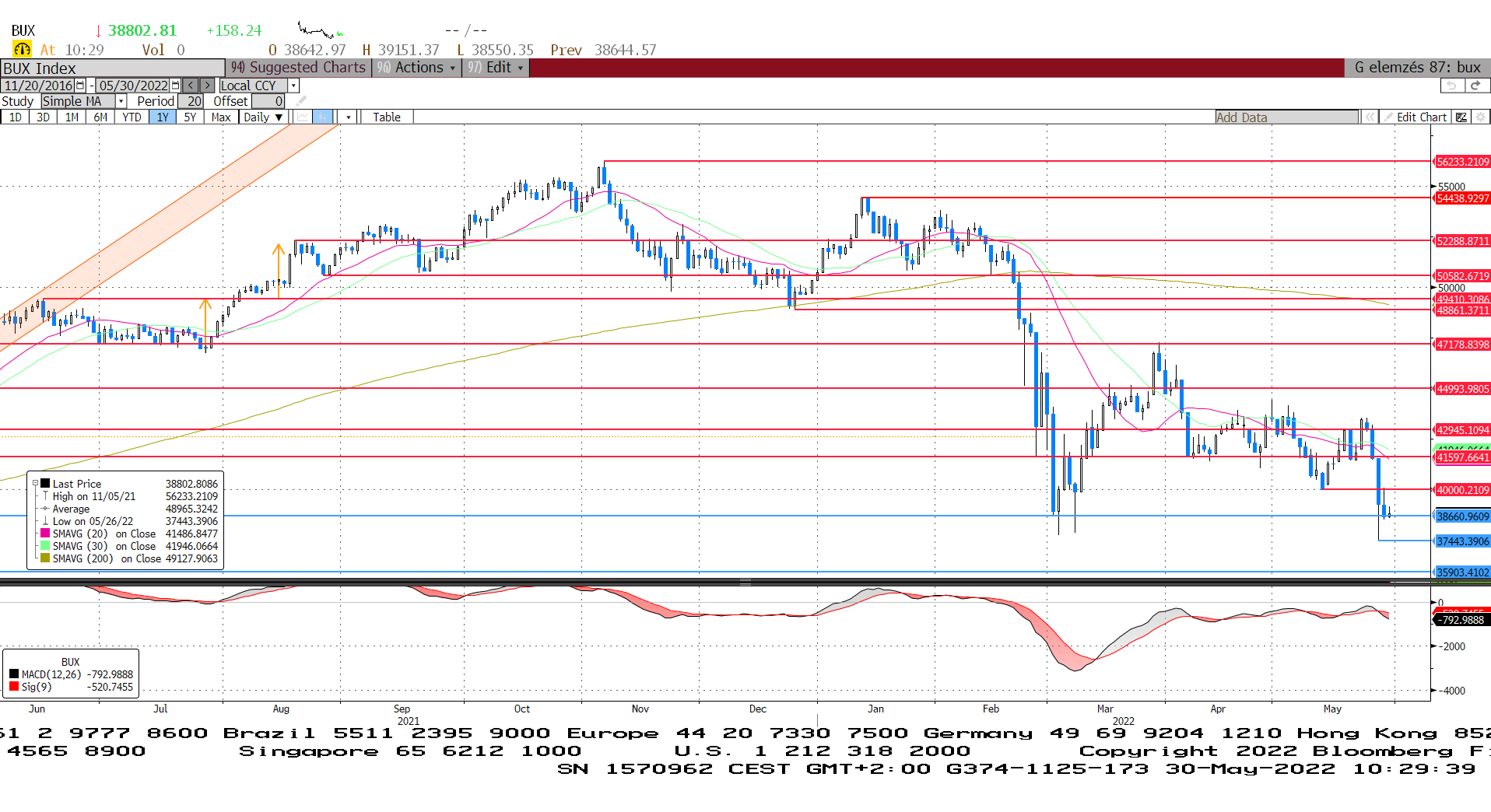The image size is (1491, 812).
Task: Click the end date field 05/30/2022
Action: (133, 86)
